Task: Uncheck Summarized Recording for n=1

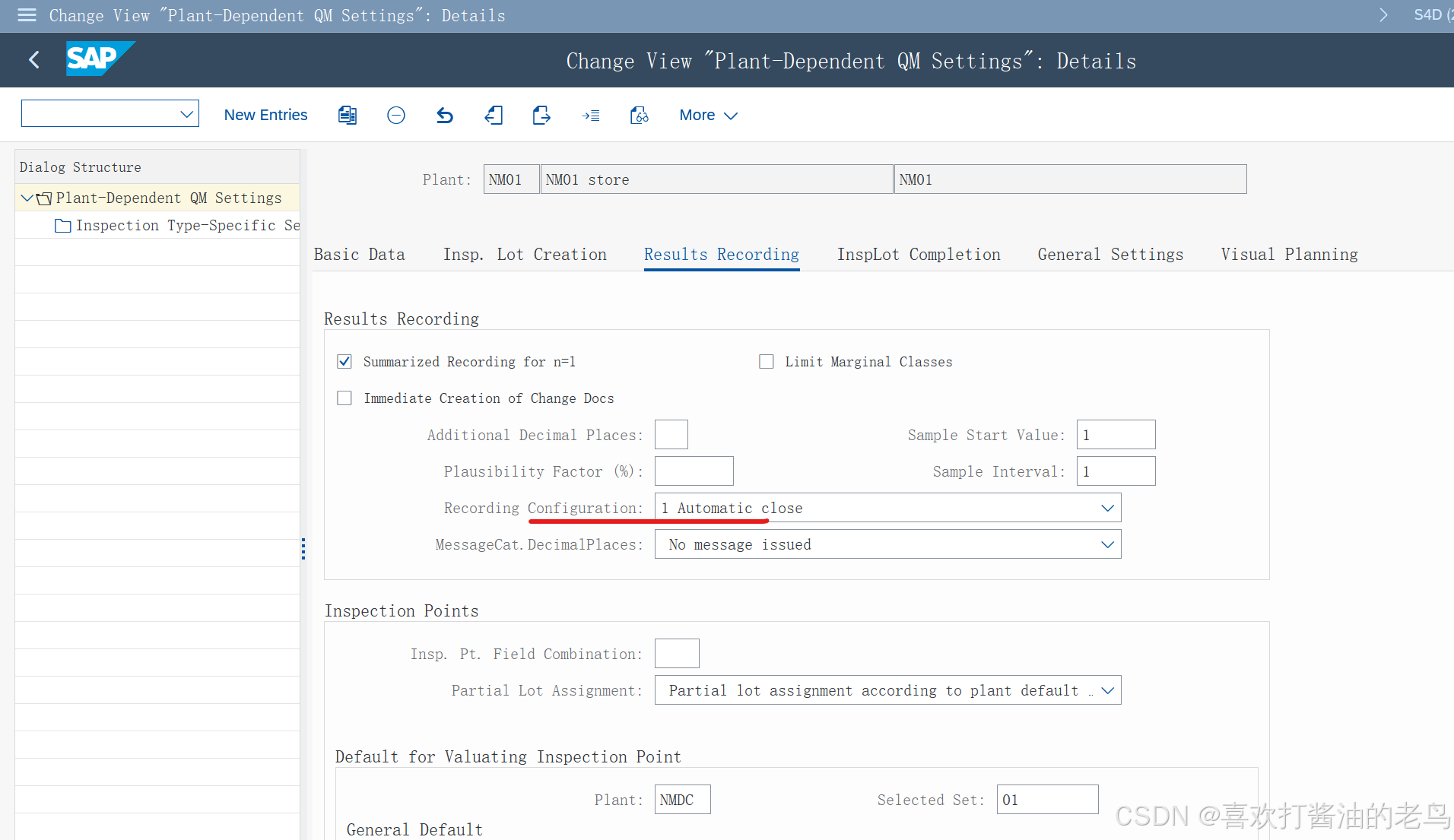Action: (344, 361)
